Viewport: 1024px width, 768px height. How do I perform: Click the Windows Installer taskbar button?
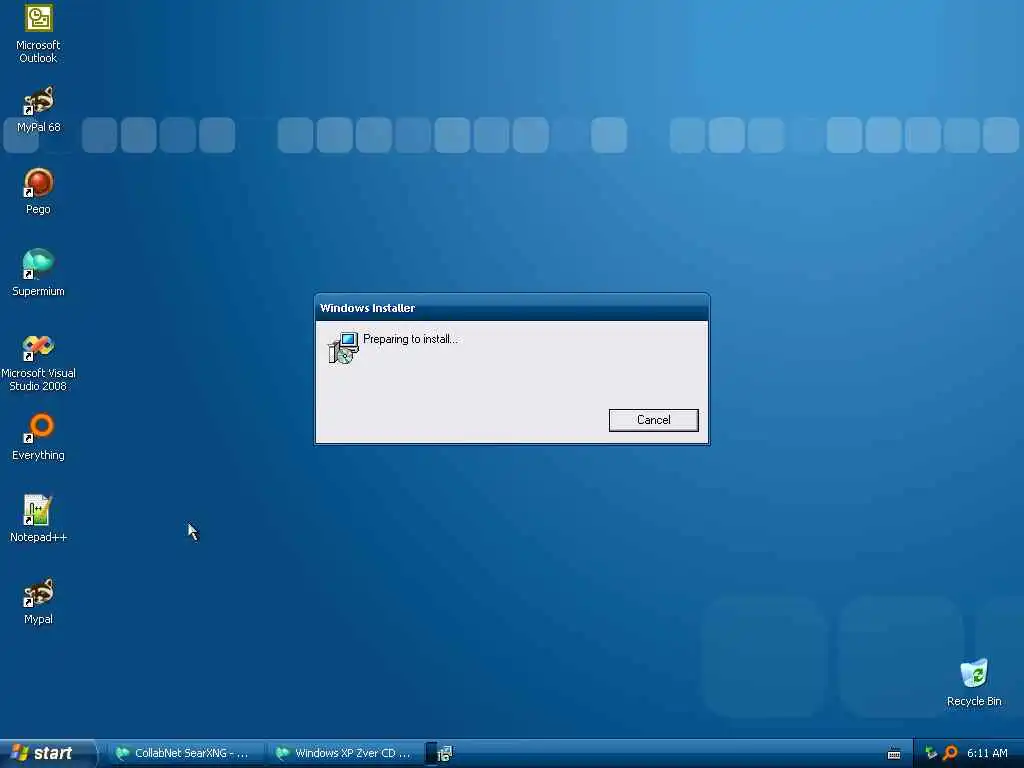tap(441, 753)
